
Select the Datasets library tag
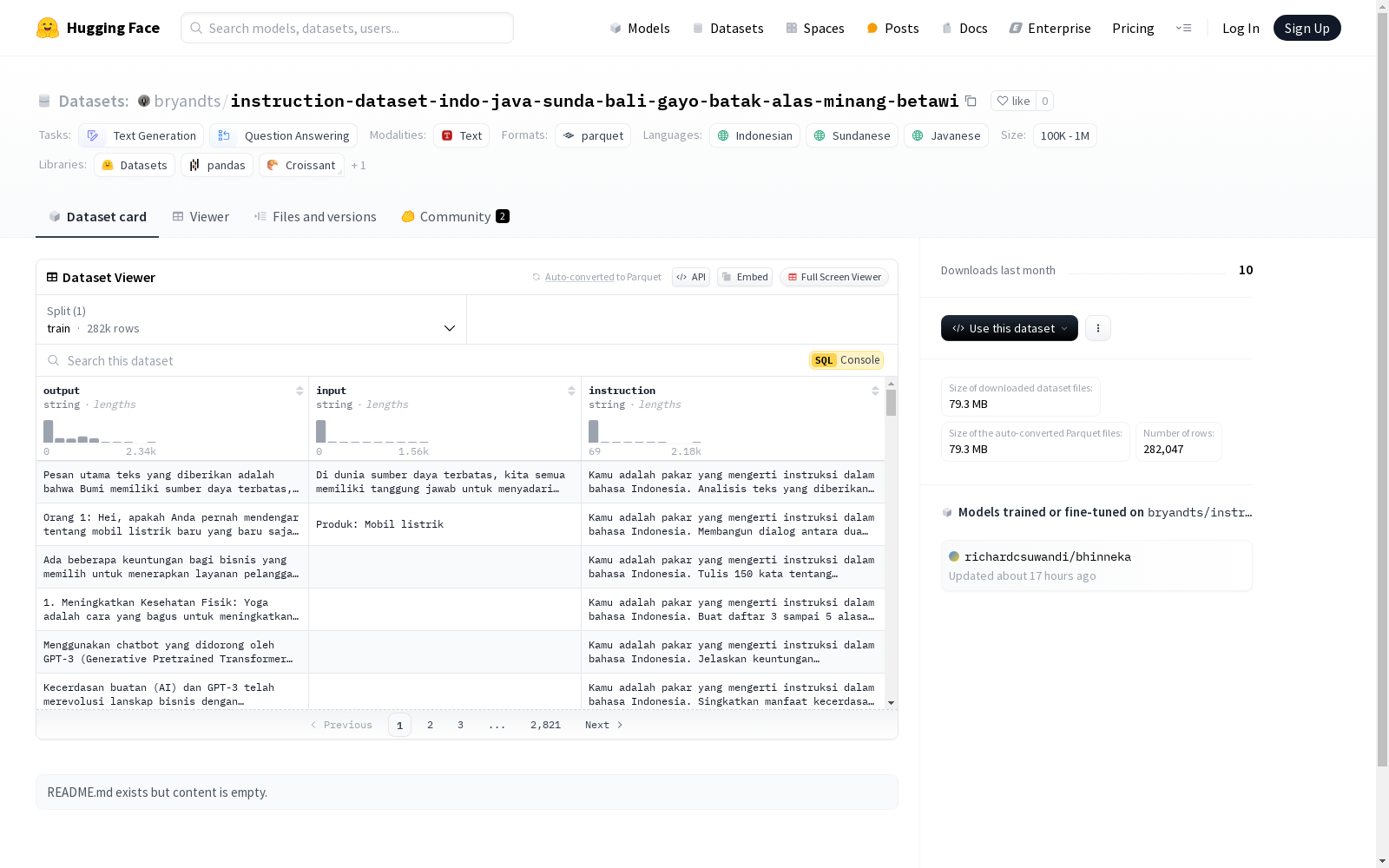tap(135, 165)
